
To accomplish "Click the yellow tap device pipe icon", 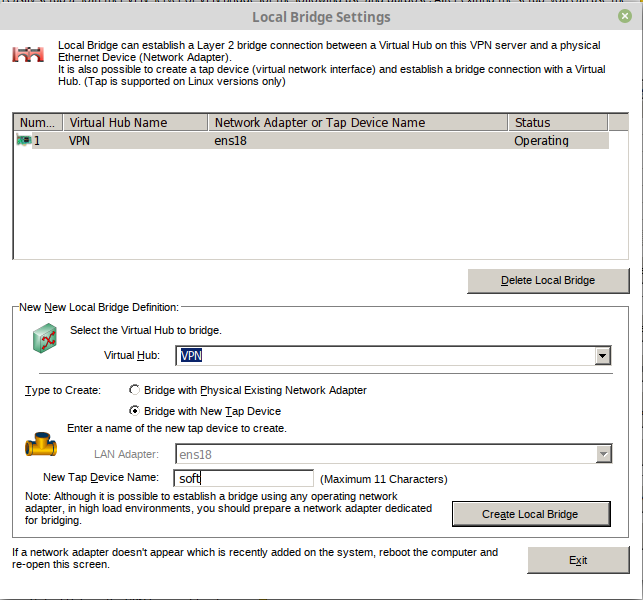I will coord(41,444).
